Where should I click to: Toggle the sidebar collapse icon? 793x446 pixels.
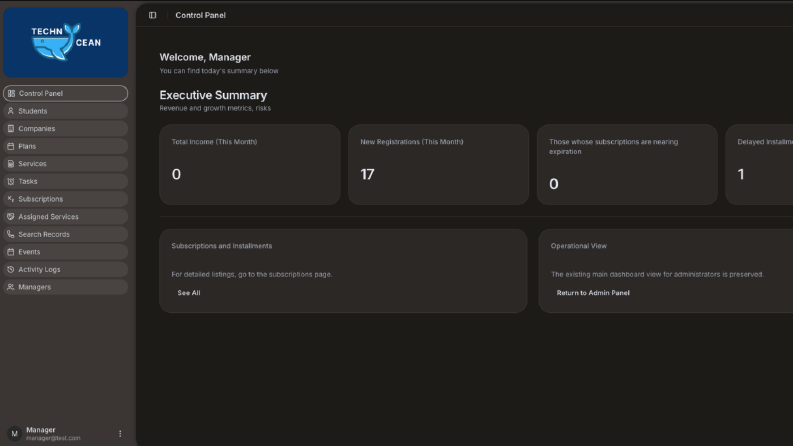point(152,15)
